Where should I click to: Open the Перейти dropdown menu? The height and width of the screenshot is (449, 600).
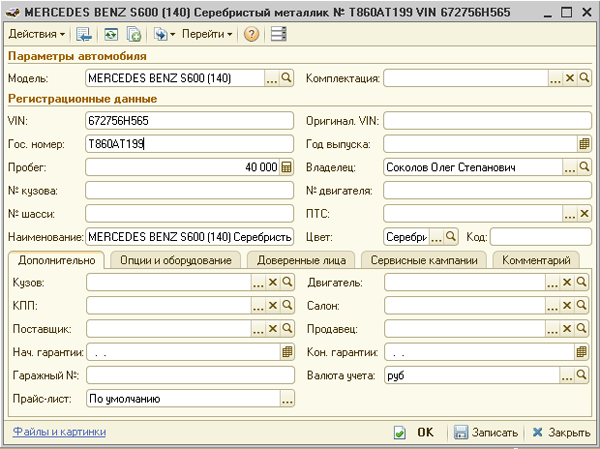207,34
